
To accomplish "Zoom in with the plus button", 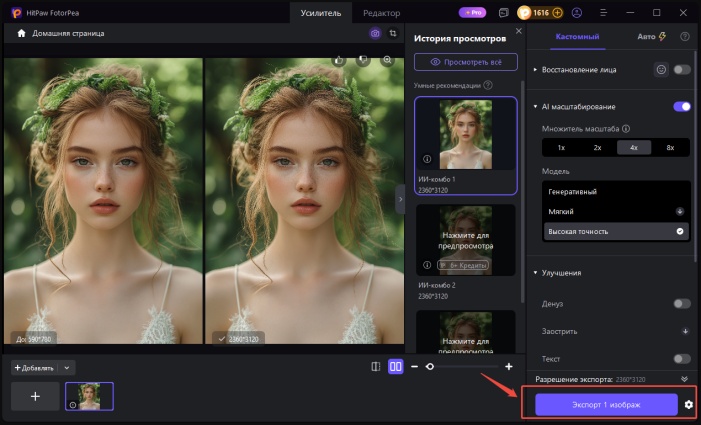I will pos(509,366).
